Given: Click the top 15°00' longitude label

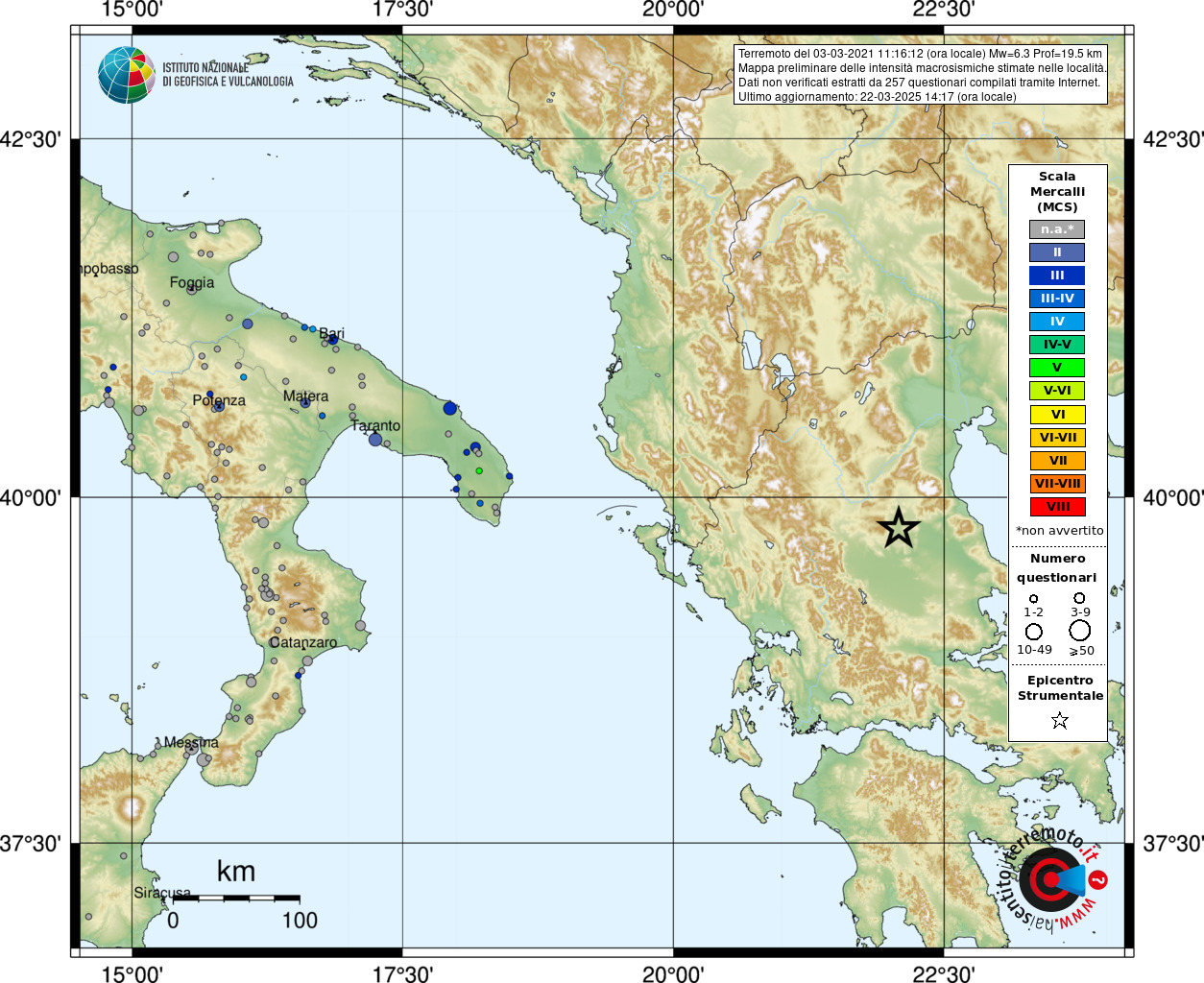Looking at the screenshot, I should 132,10.
